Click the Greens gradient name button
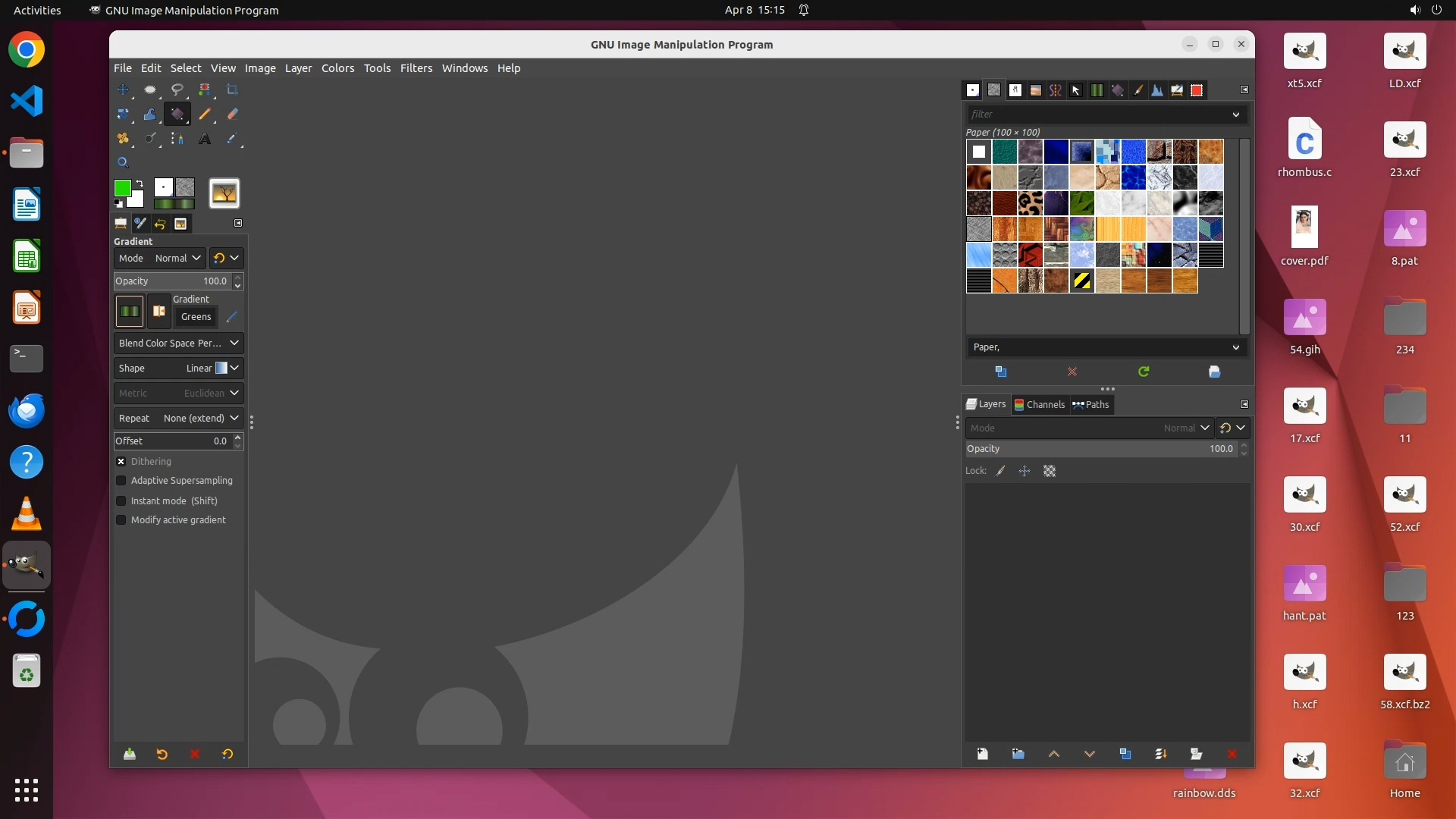1456x819 pixels. (196, 317)
